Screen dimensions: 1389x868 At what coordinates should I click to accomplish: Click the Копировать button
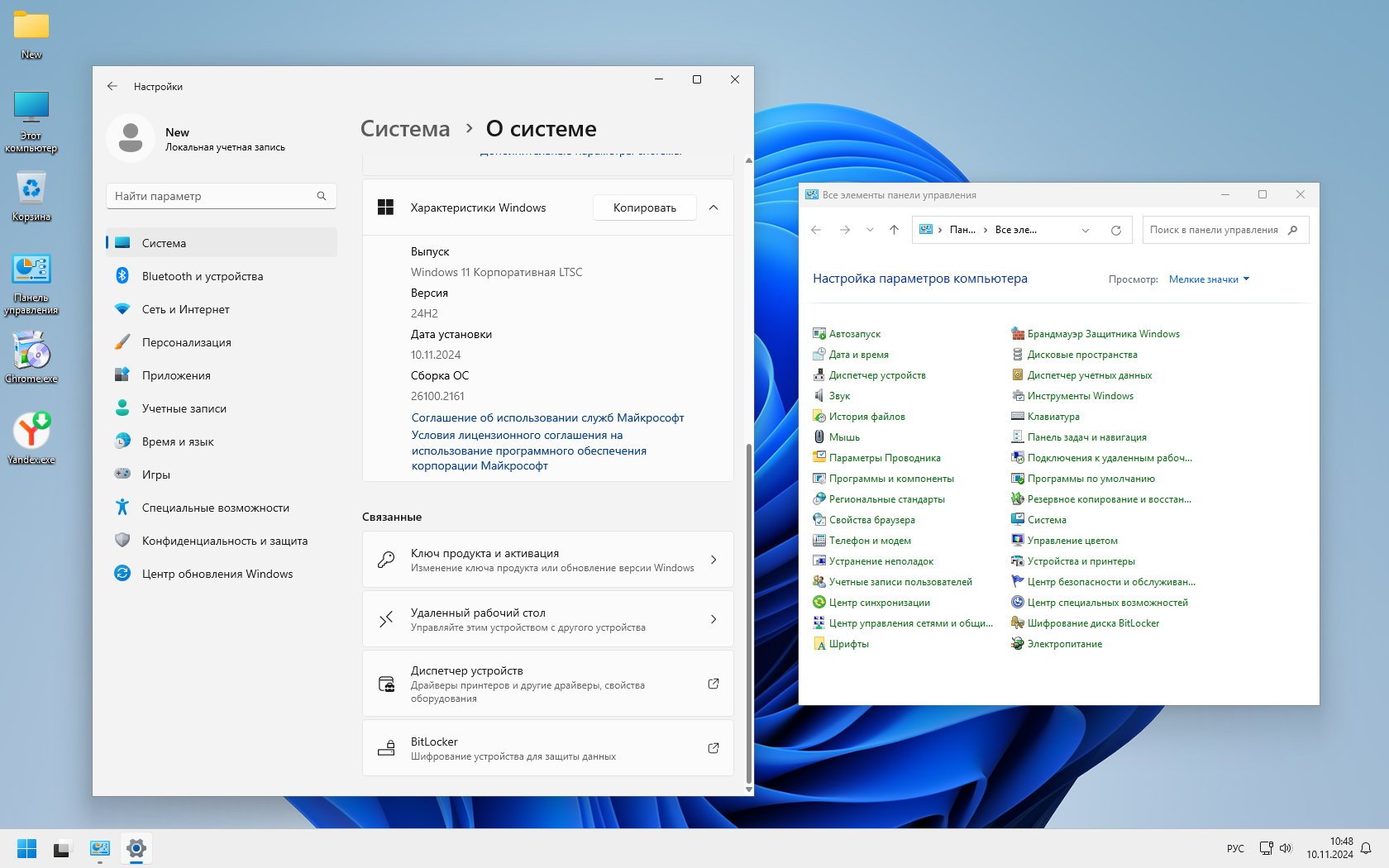coord(644,207)
